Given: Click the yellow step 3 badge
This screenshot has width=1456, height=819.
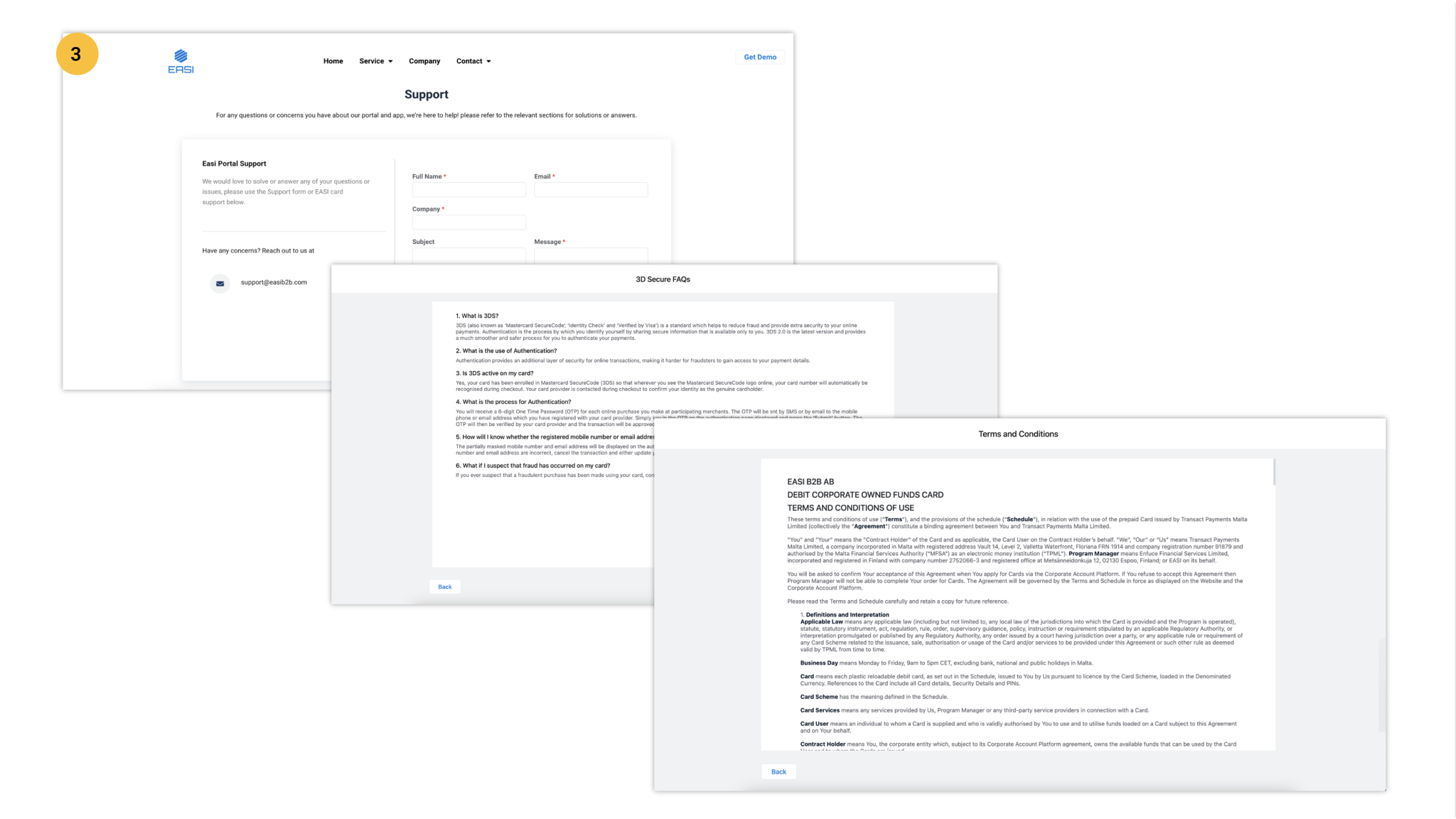Looking at the screenshot, I should (x=77, y=54).
